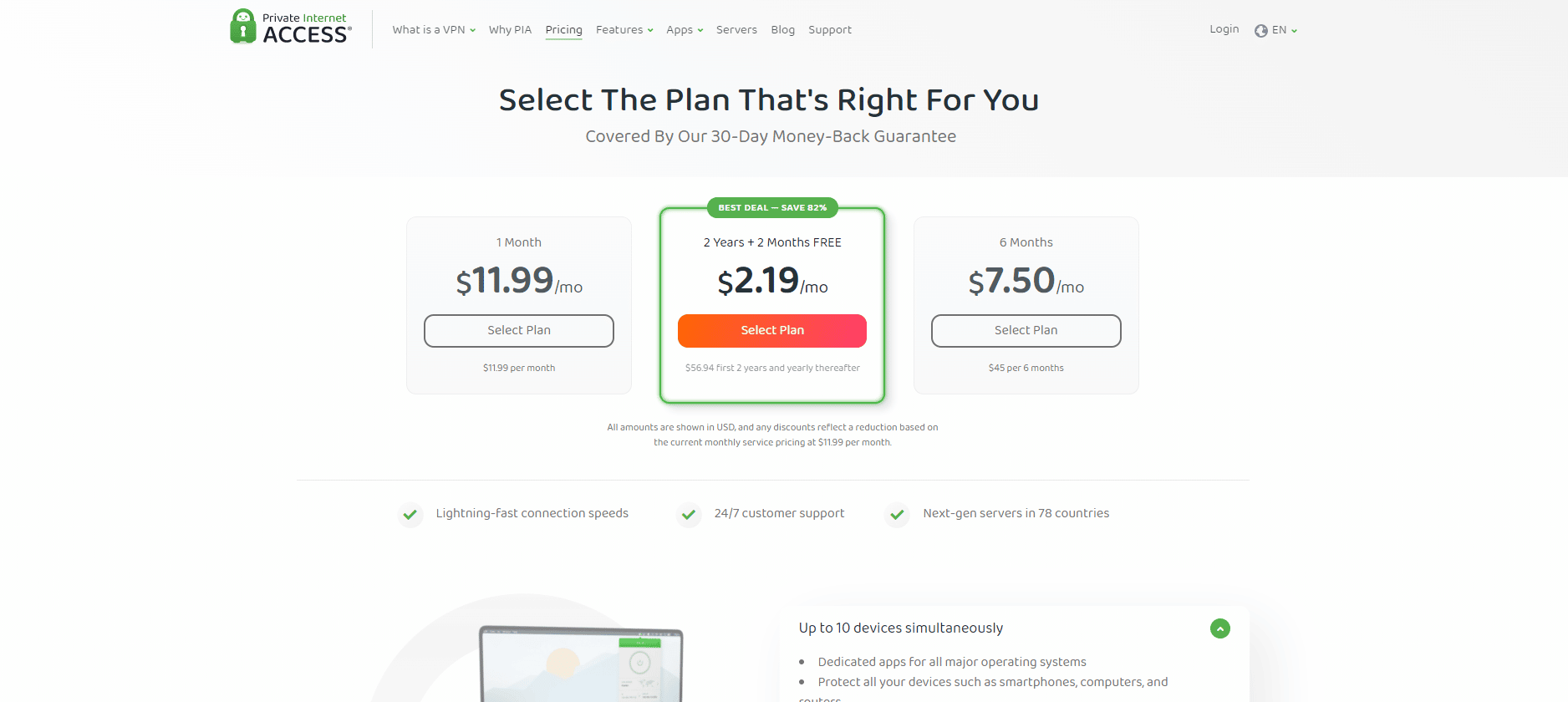This screenshot has height=702, width=1568.
Task: Expand the Features menu
Action: (x=624, y=30)
